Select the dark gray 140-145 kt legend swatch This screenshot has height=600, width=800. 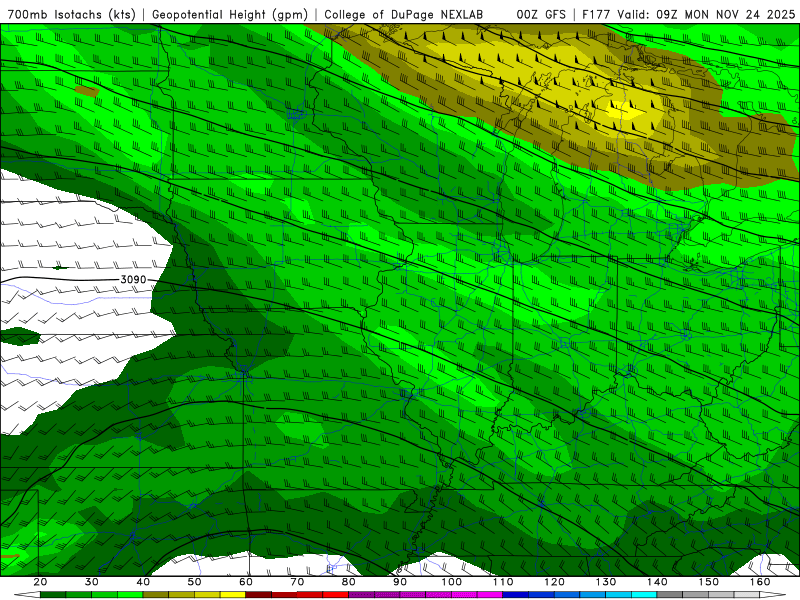(670, 595)
